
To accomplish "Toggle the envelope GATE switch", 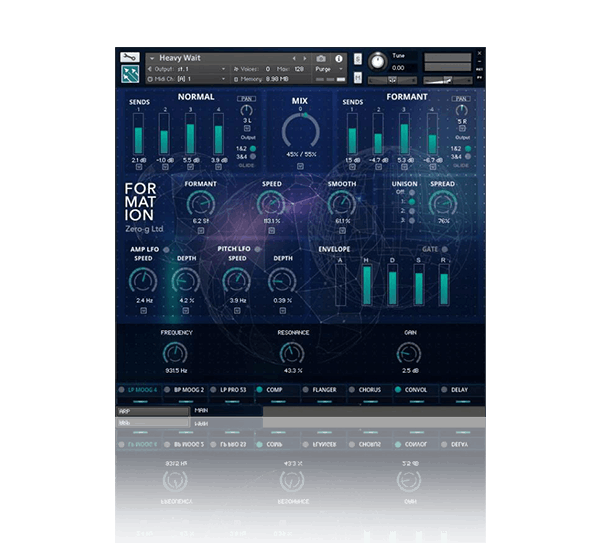I will tap(444, 249).
